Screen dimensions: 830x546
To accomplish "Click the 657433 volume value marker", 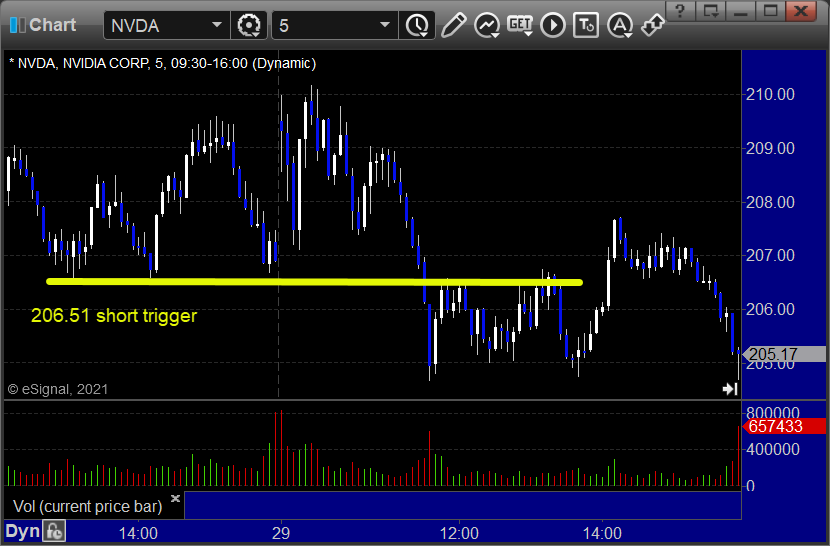I will coord(785,426).
